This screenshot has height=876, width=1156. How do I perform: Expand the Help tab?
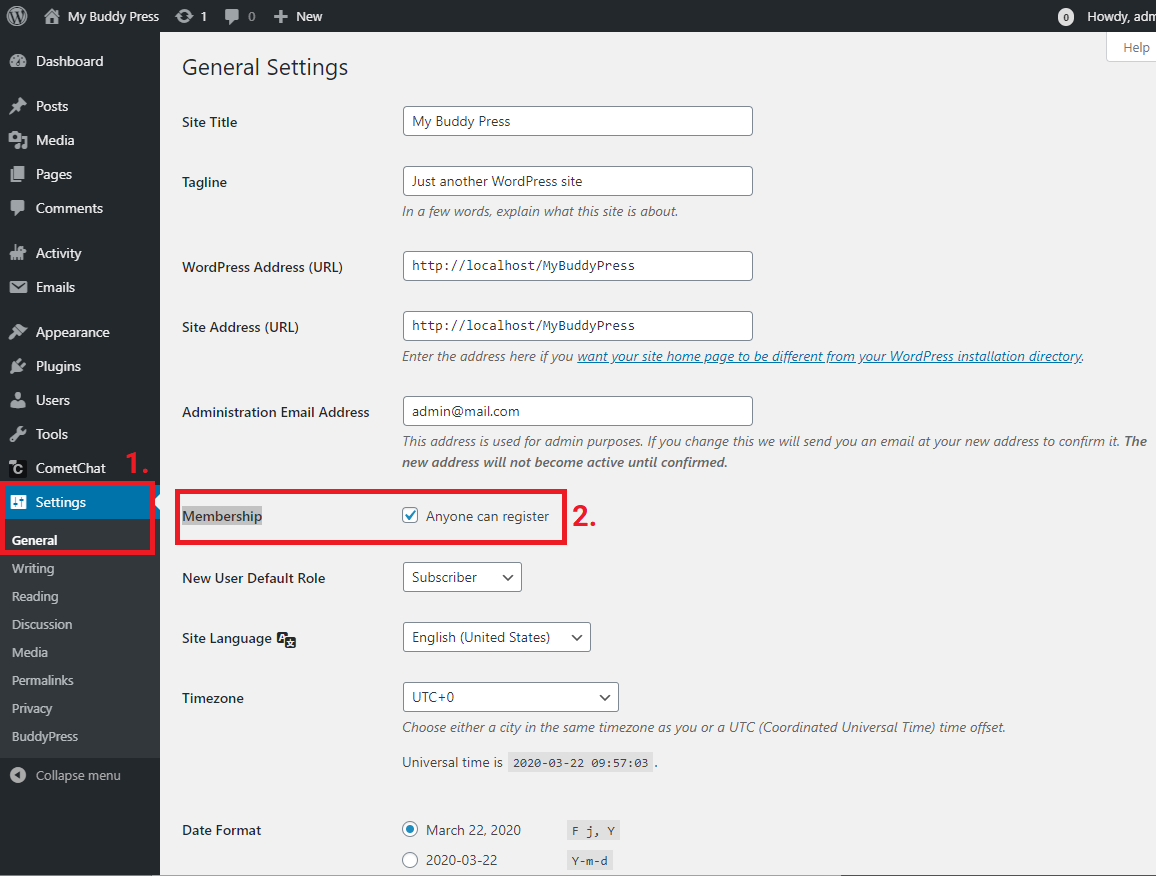pos(1132,47)
